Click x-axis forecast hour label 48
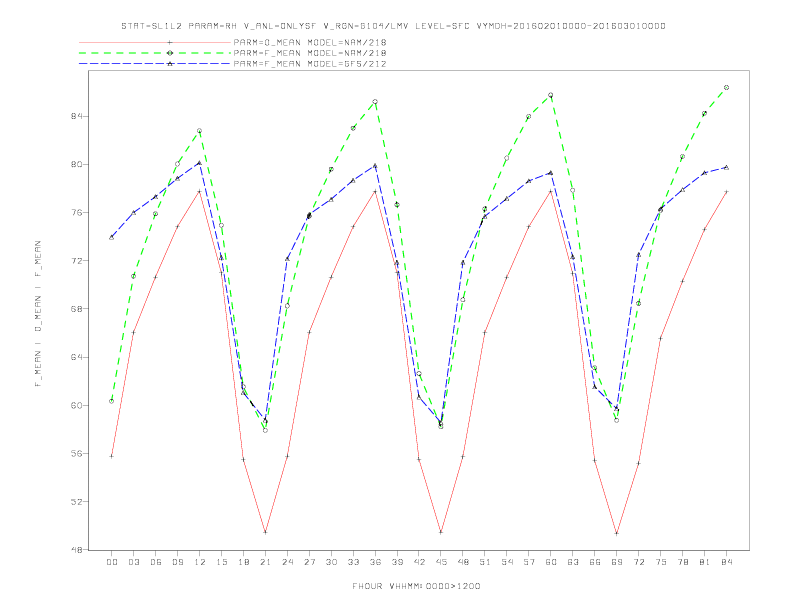Screen dimensions: 792x612 [x=463, y=562]
